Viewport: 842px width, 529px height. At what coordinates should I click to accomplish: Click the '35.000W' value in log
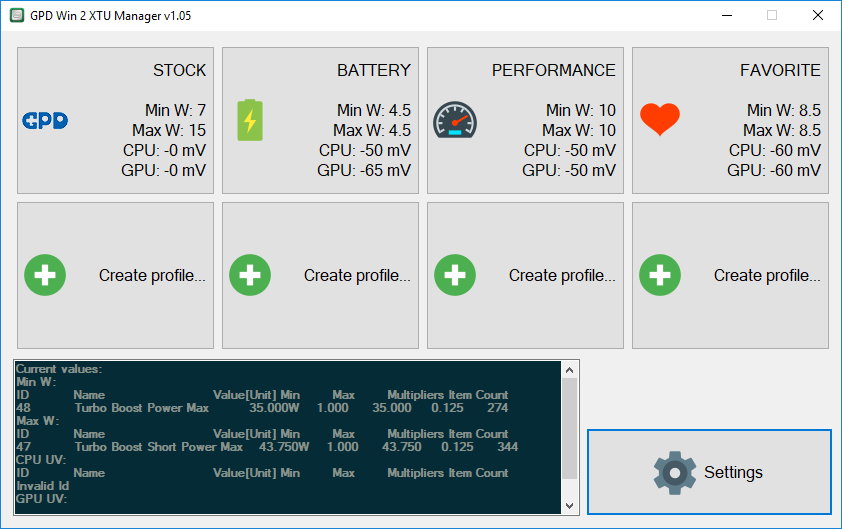[274, 408]
